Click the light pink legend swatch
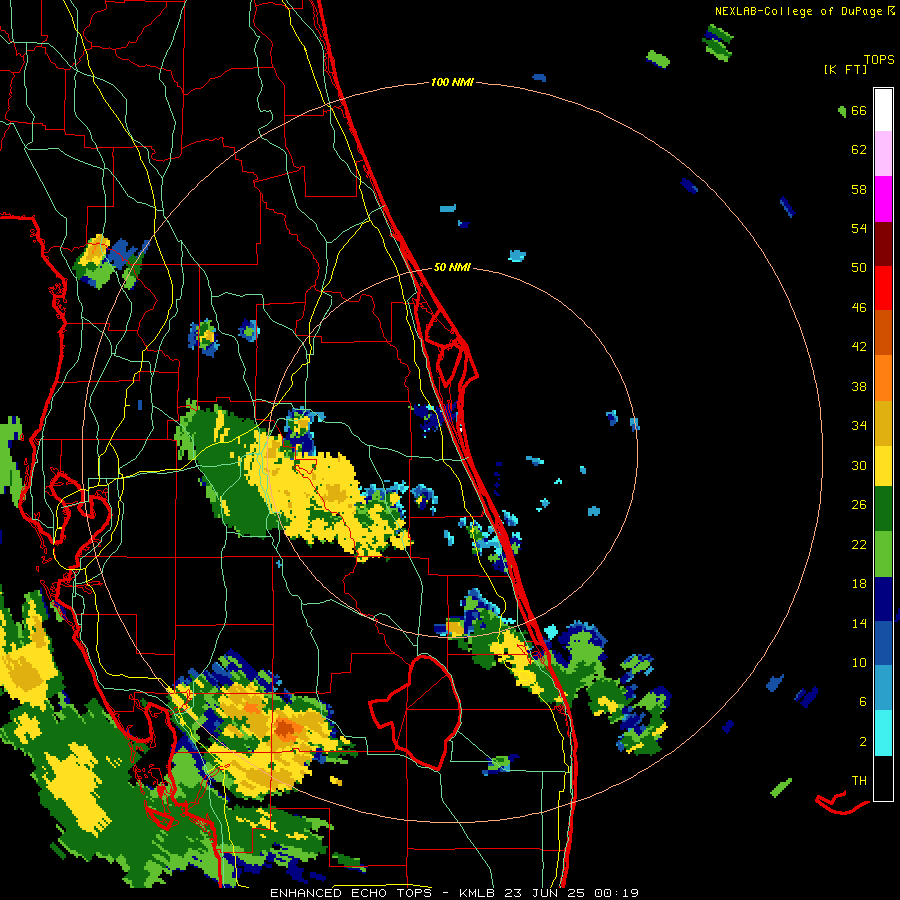The width and height of the screenshot is (900, 900). (x=883, y=153)
